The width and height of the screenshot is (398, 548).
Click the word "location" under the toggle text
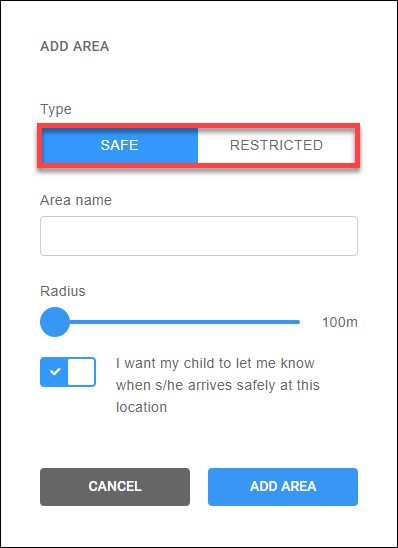click(x=142, y=408)
